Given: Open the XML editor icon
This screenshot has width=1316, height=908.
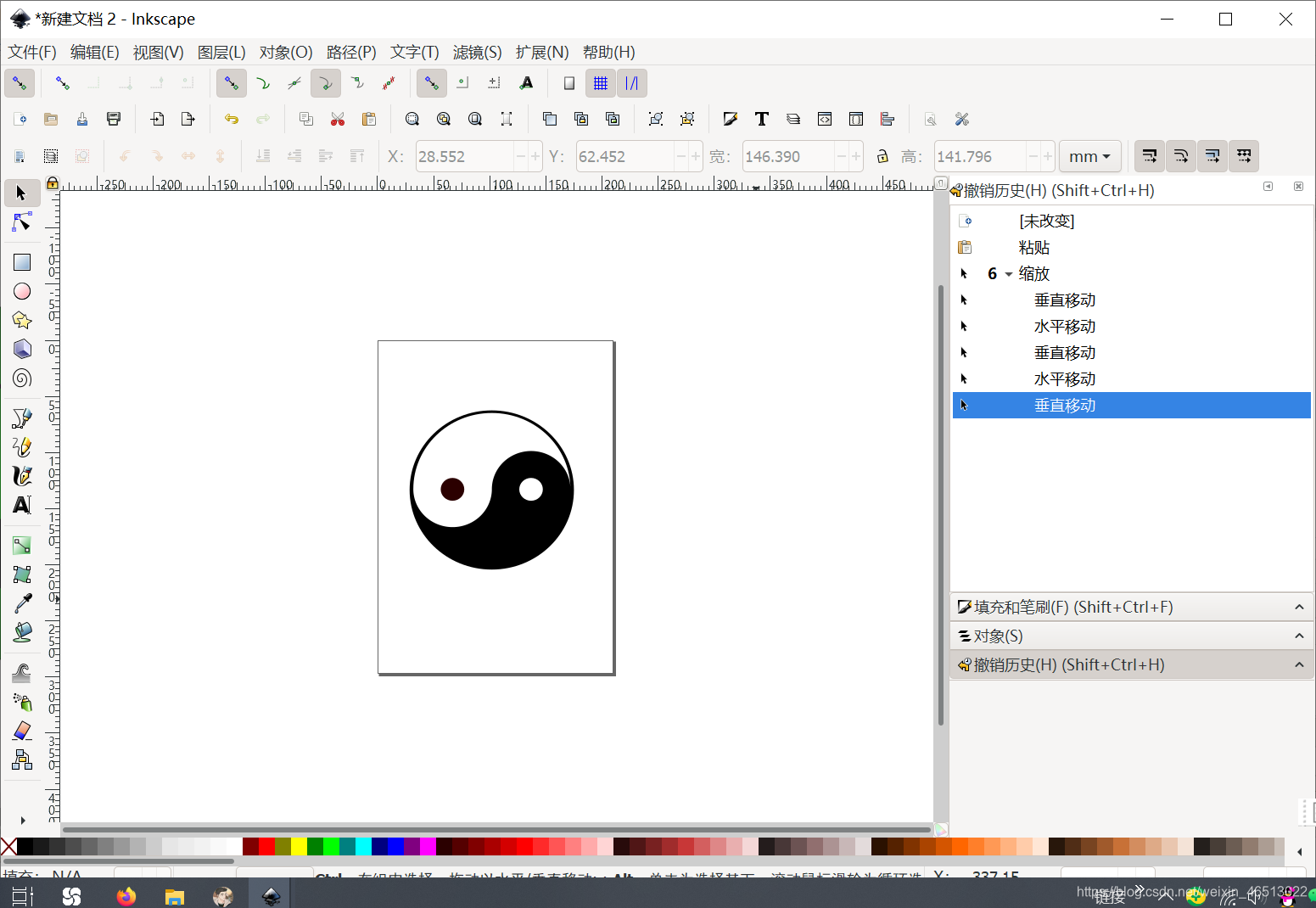Looking at the screenshot, I should click(824, 119).
